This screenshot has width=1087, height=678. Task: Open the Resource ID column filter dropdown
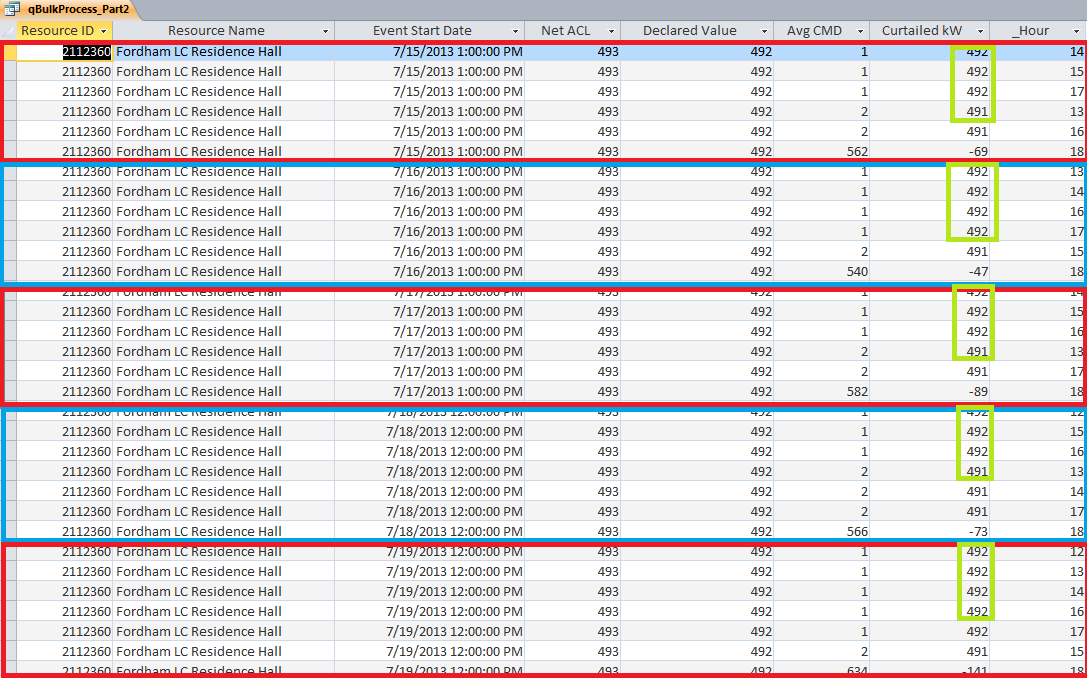pyautogui.click(x=104, y=31)
